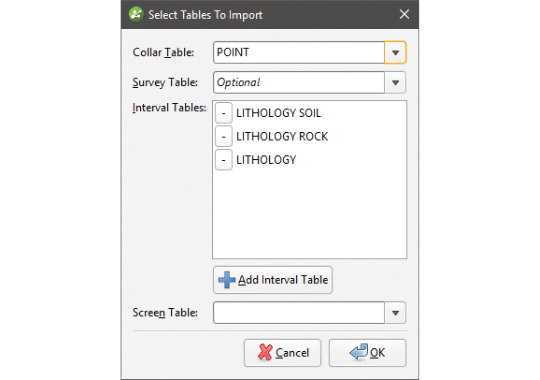The height and width of the screenshot is (380, 540).
Task: Select the LITHOLOGY list entry
Action: pos(266,160)
